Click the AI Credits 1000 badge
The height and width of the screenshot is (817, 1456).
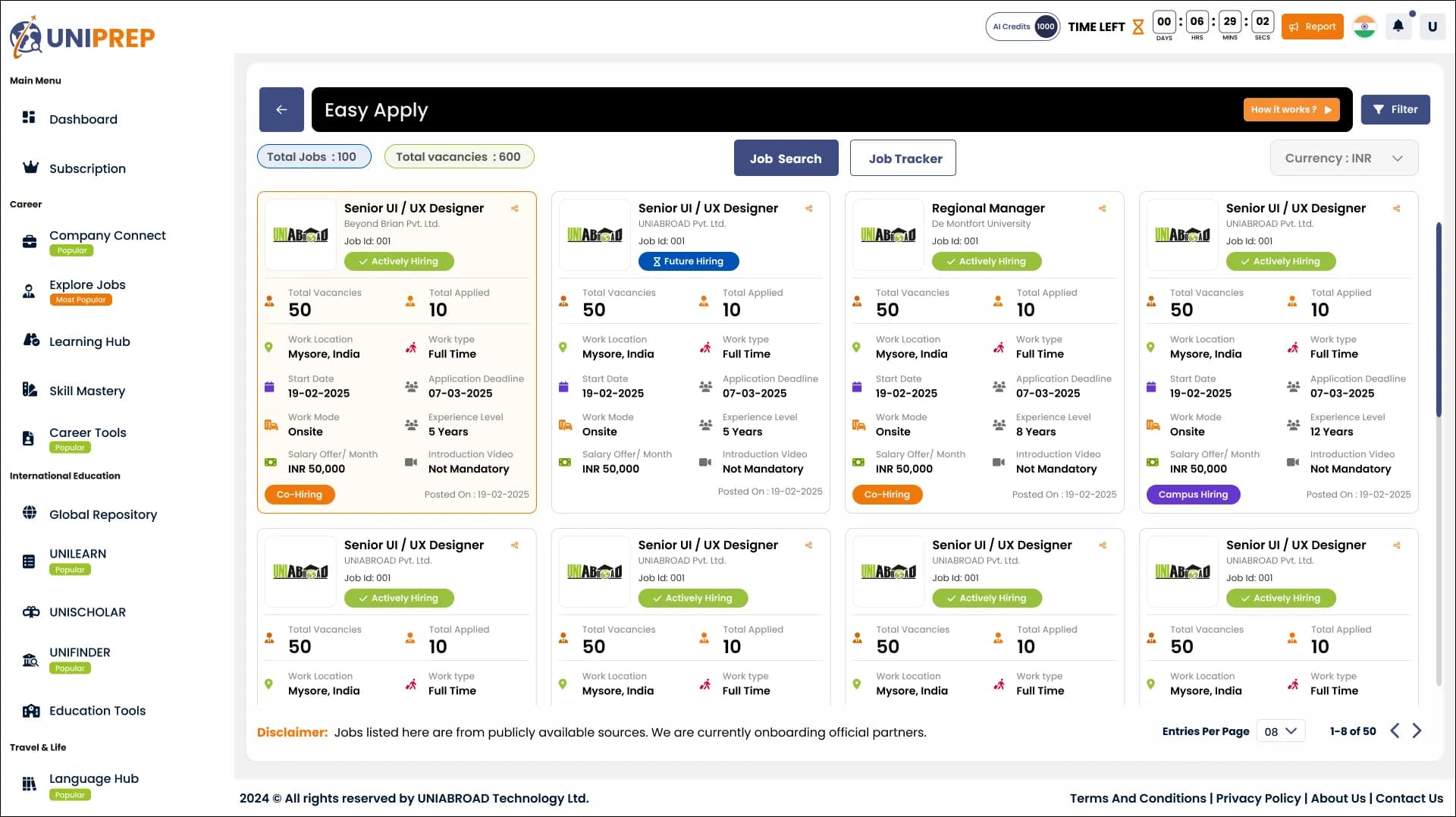(1023, 27)
